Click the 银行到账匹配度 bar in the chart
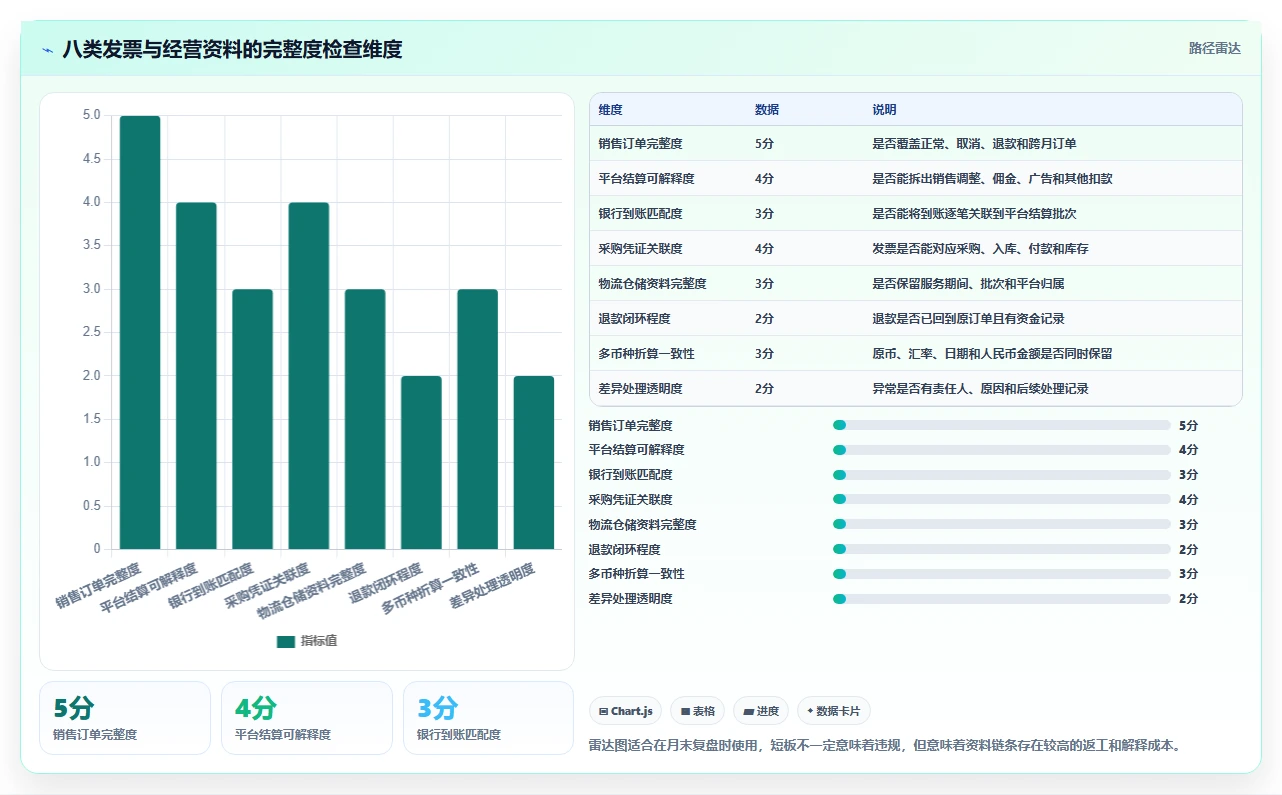This screenshot has width=1282, height=795. pos(252,419)
